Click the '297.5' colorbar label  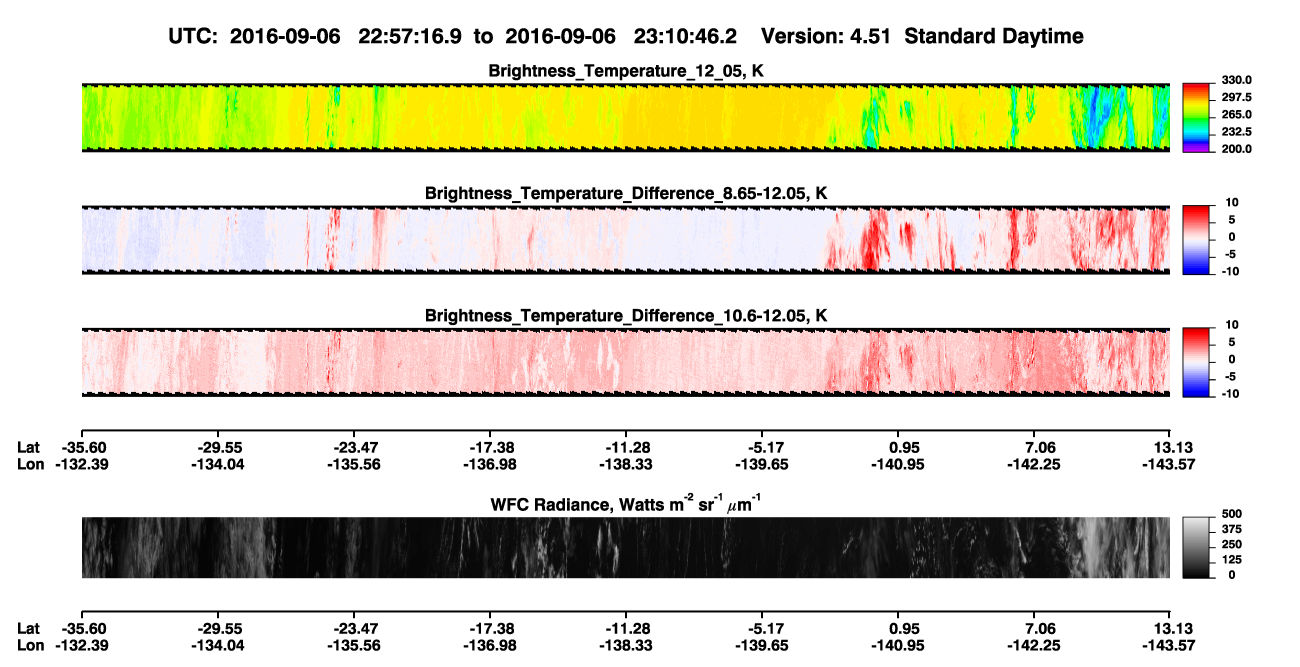click(x=1237, y=97)
